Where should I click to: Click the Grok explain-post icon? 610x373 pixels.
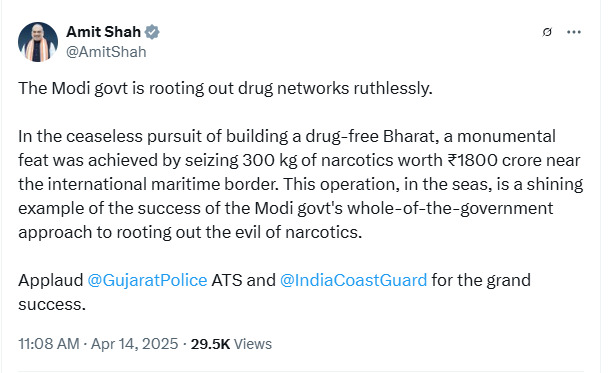pyautogui.click(x=547, y=32)
